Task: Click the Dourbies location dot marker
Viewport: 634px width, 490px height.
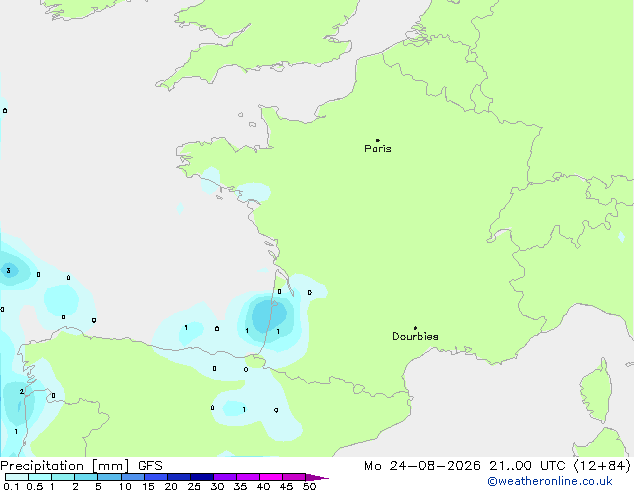Action: pyautogui.click(x=415, y=328)
